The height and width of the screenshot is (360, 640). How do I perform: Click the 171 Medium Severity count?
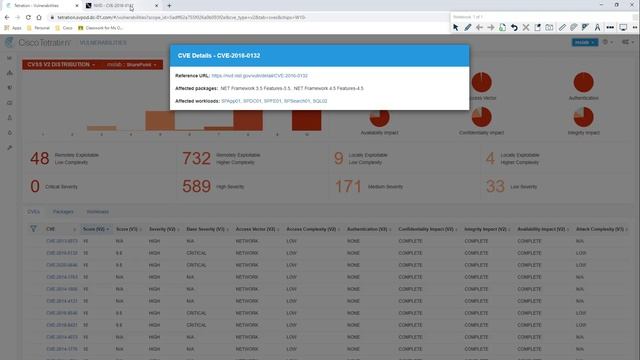click(x=348, y=187)
